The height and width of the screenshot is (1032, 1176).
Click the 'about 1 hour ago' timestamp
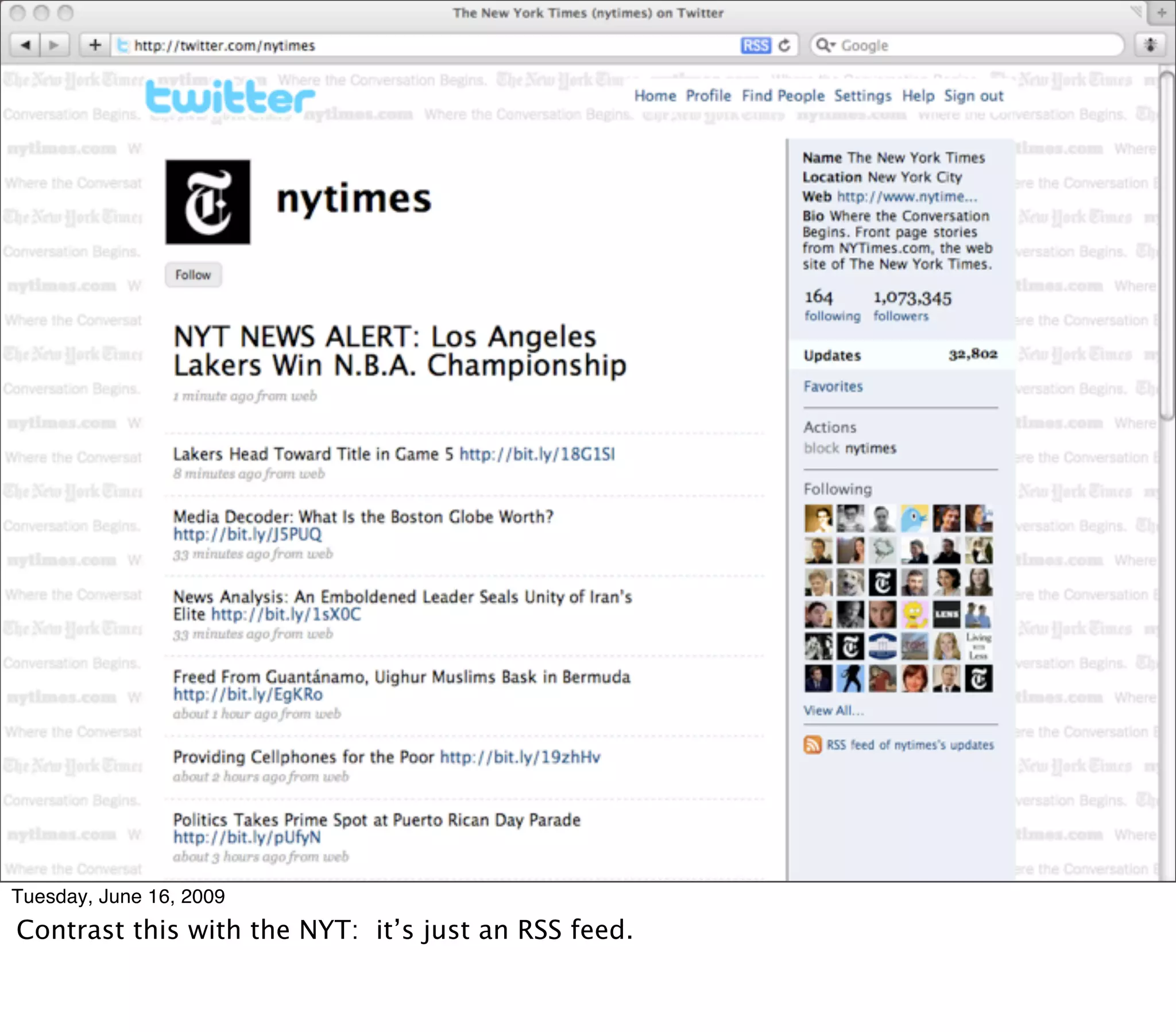257,713
